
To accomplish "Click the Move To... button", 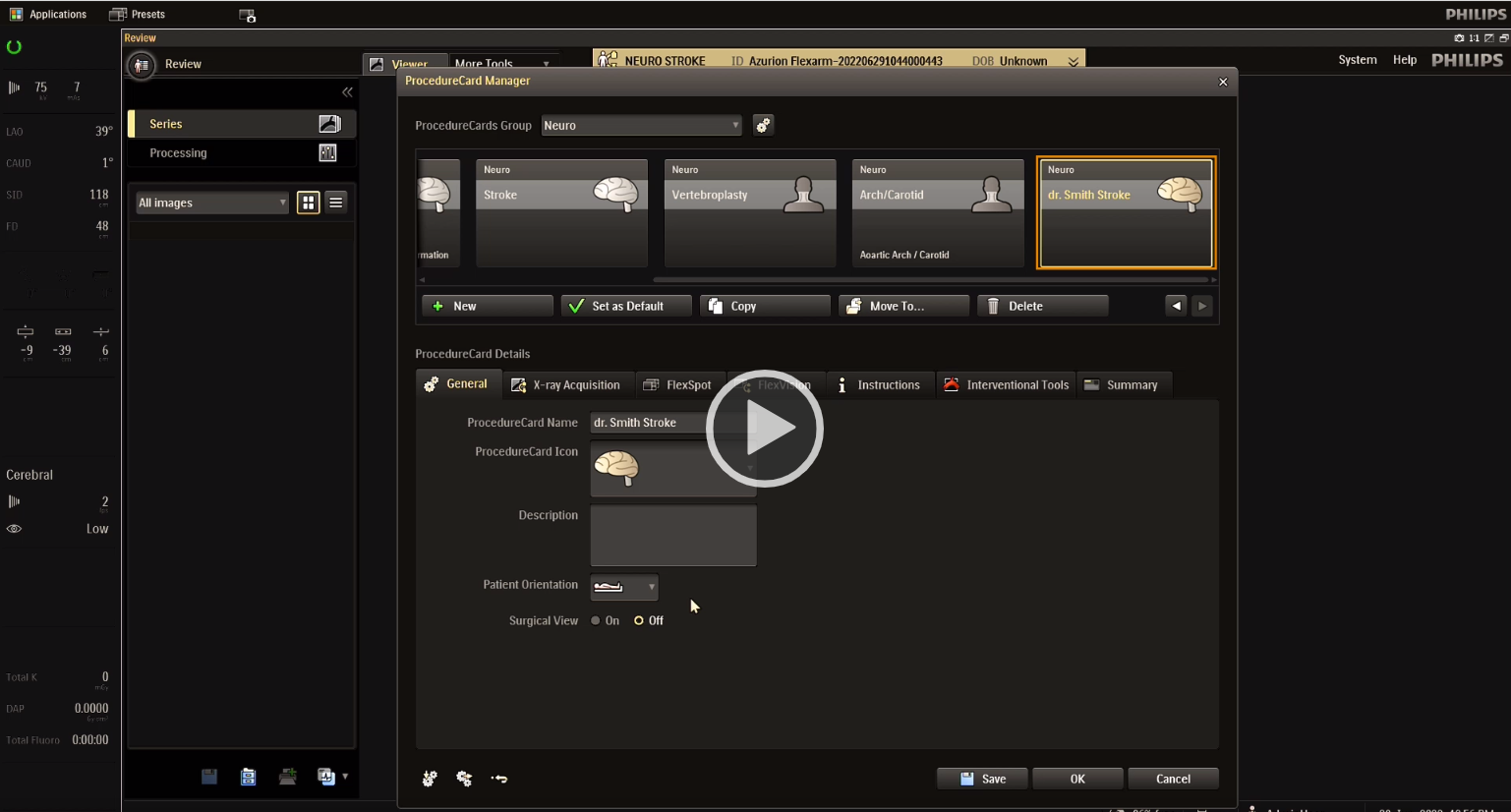I will (x=903, y=306).
